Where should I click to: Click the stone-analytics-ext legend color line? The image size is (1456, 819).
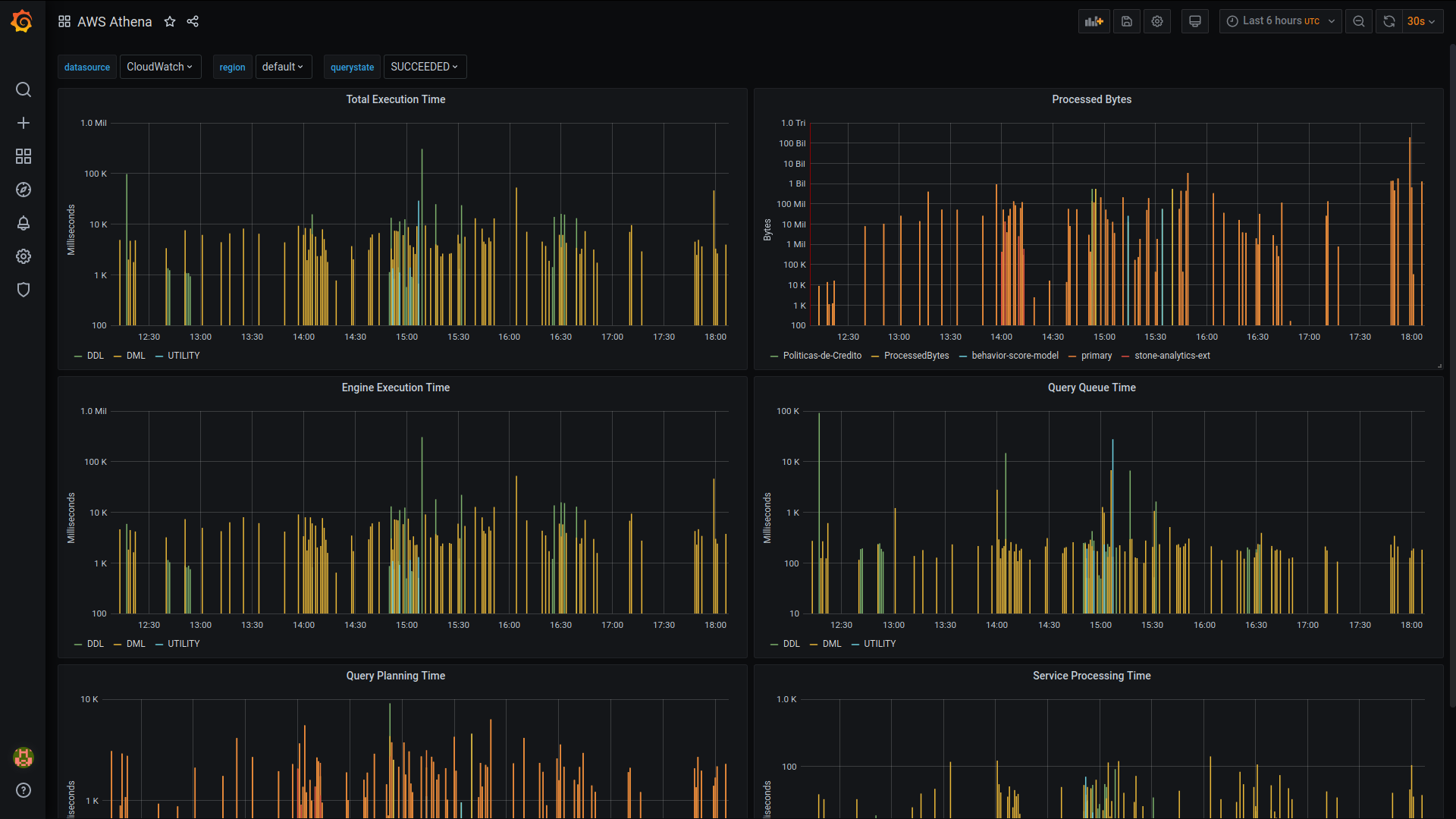pos(1125,356)
